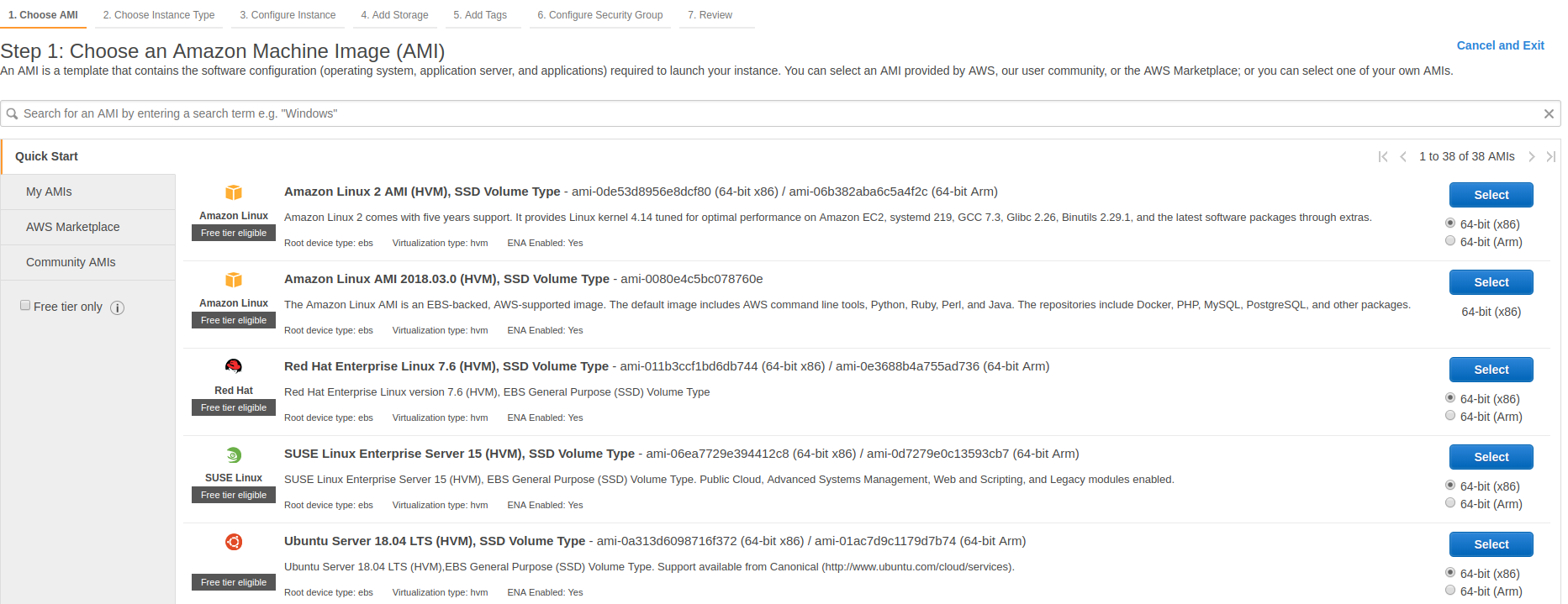Jump to last page of AMIs

tap(1550, 156)
